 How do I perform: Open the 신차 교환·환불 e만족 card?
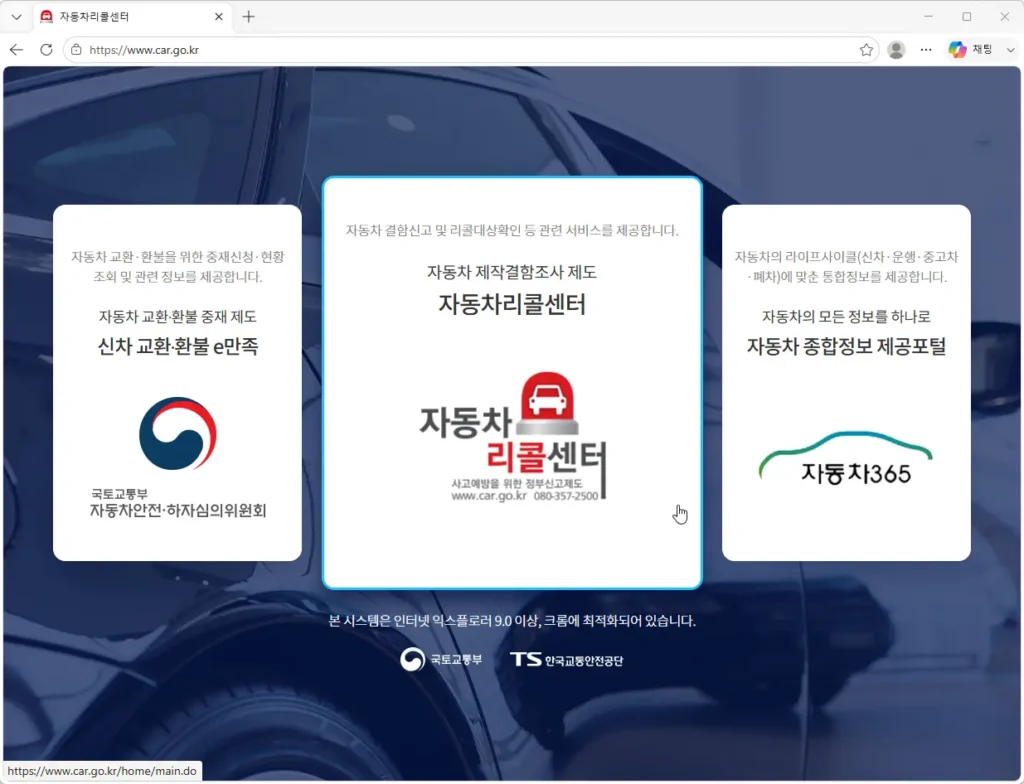click(178, 383)
